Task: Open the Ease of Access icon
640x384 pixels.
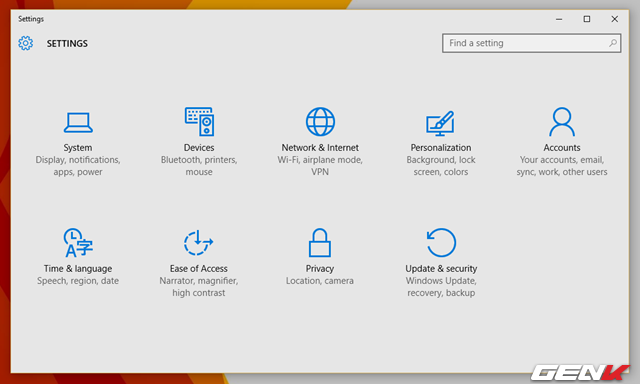Action: [x=198, y=242]
